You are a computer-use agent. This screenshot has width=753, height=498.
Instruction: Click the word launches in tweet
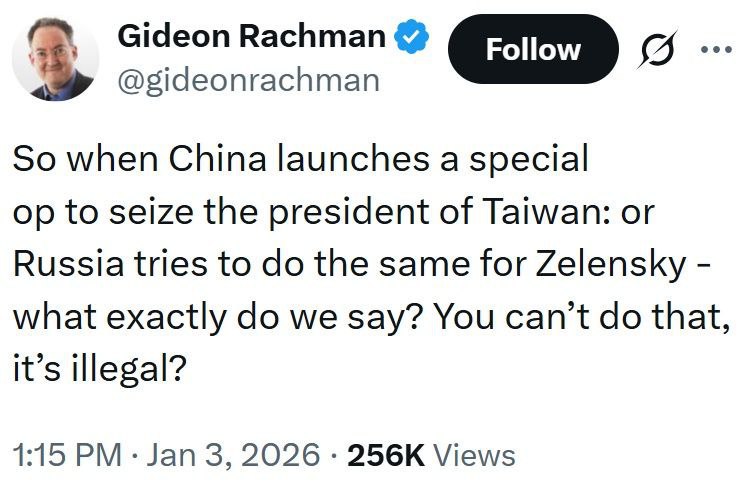coord(351,159)
